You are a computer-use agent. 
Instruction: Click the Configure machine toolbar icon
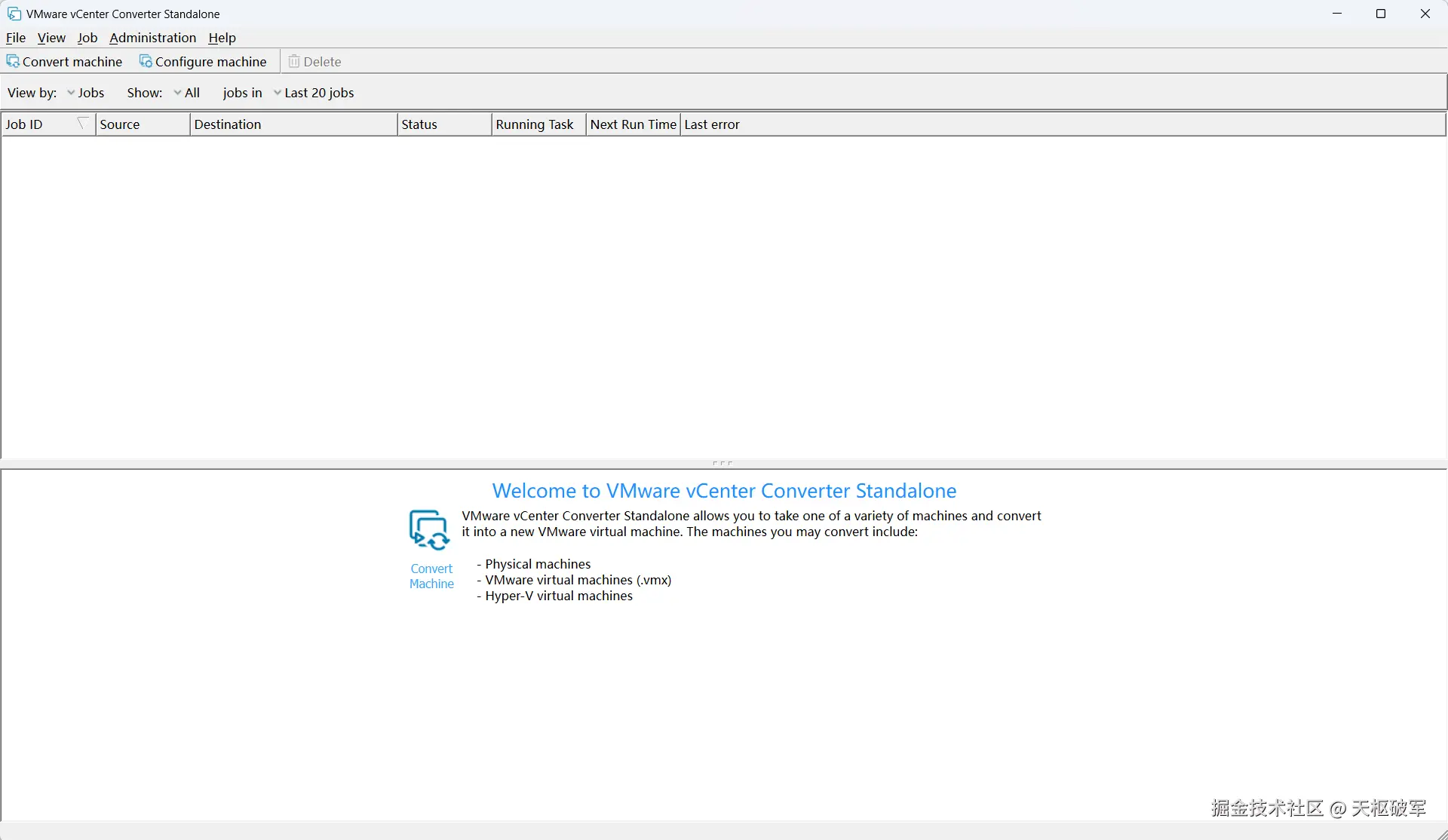(146, 61)
